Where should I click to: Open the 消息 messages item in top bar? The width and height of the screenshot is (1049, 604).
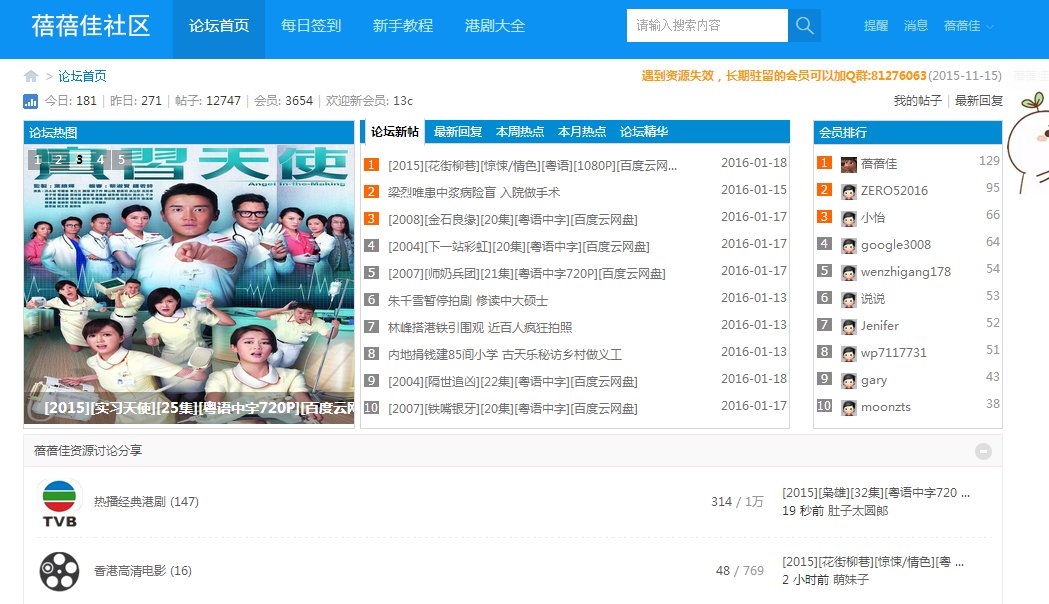[916, 26]
